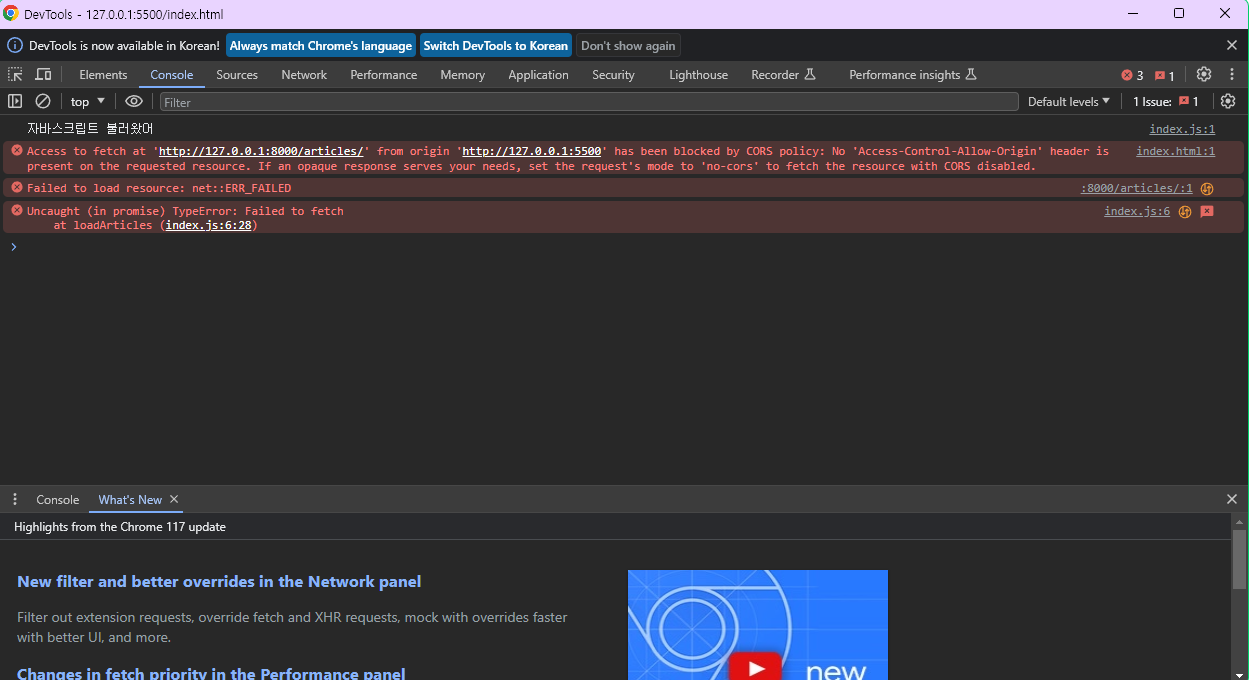
Task: Select the inspect element picker icon
Action: pos(15,75)
